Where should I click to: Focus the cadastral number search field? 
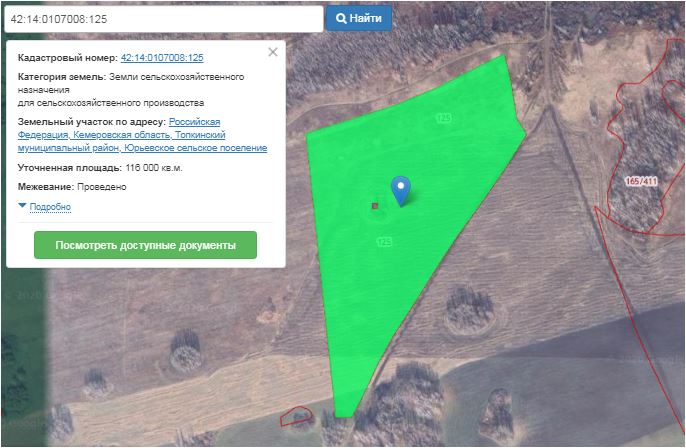point(163,19)
